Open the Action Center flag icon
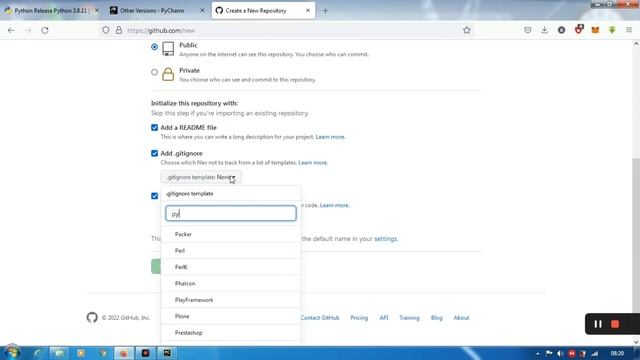Screen dimensions: 640x360 pyautogui.click(x=549, y=353)
